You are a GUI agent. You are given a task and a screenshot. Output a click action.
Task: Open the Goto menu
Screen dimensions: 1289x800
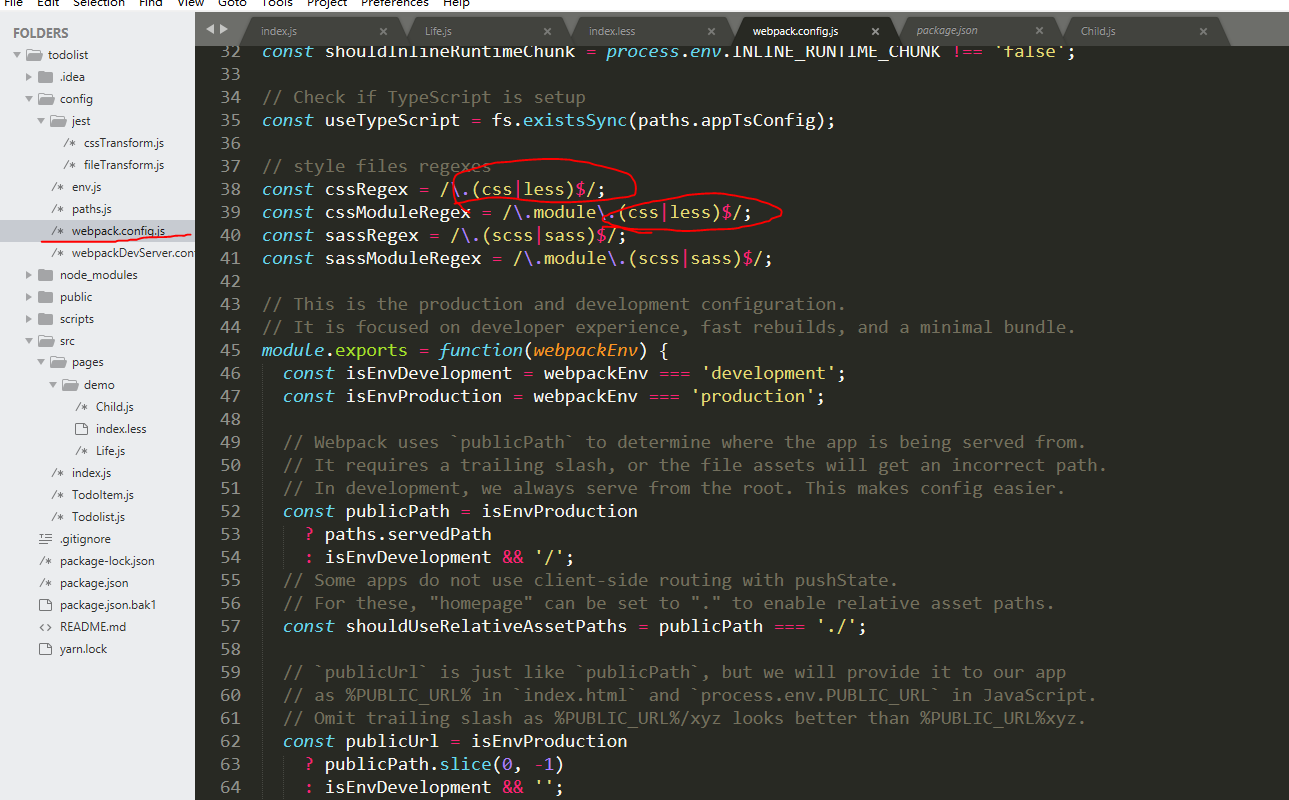click(232, 3)
